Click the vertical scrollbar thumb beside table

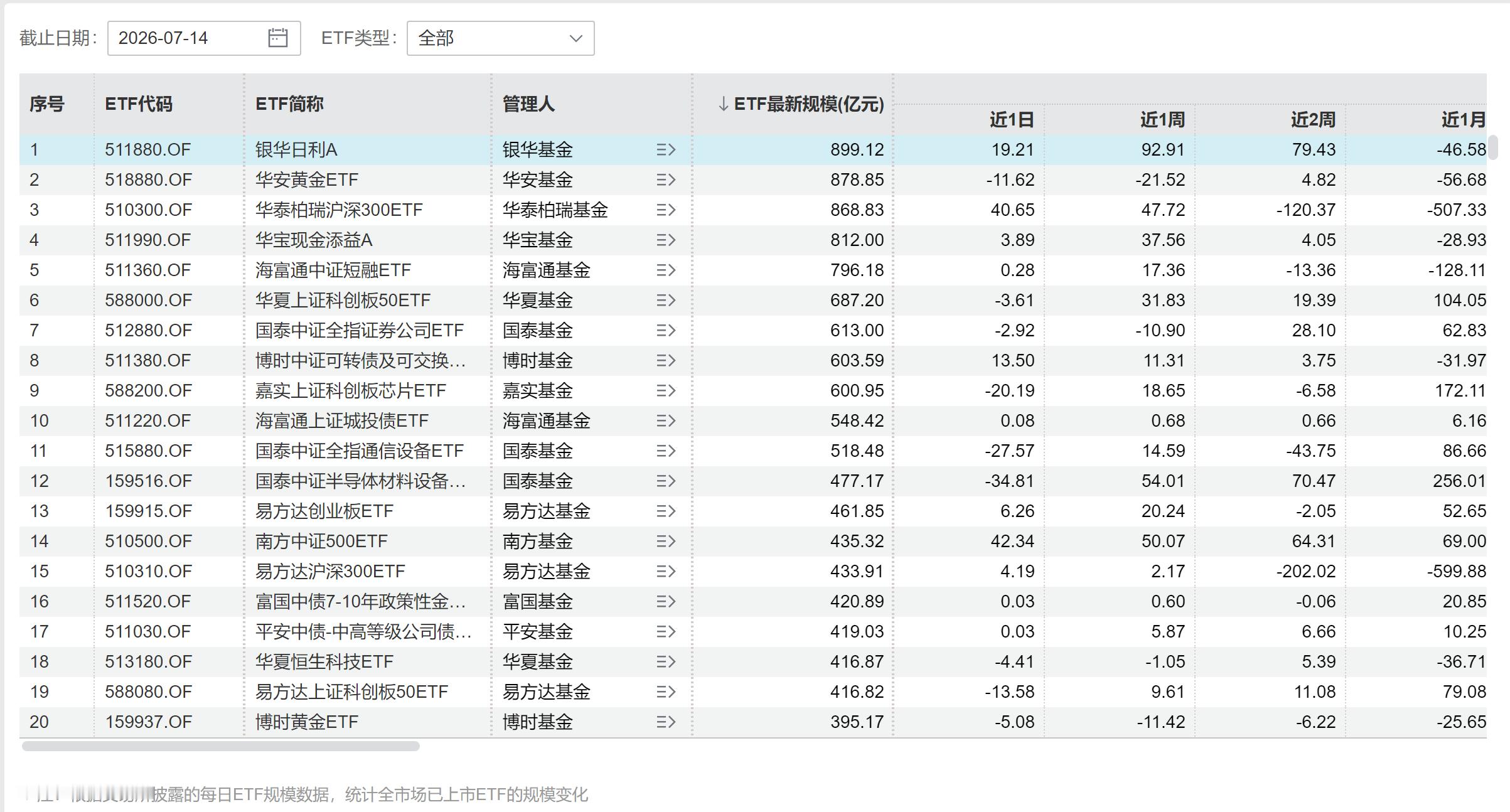coord(1493,147)
